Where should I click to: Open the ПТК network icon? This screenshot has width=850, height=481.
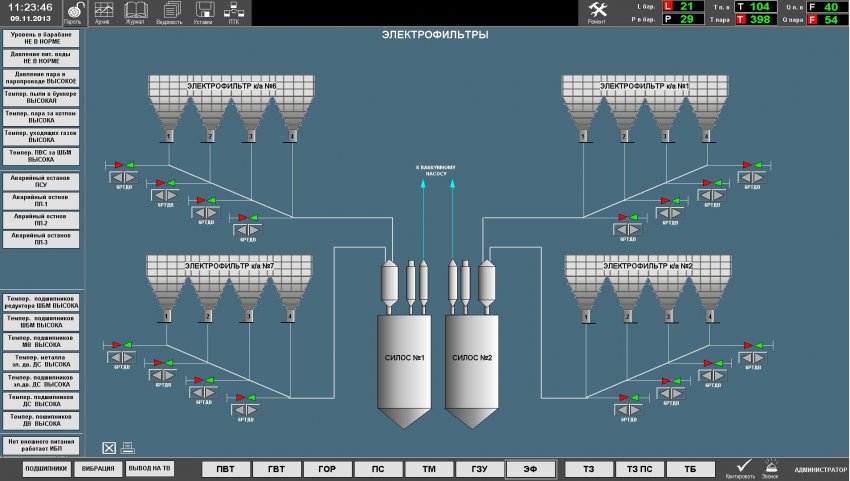[x=234, y=12]
